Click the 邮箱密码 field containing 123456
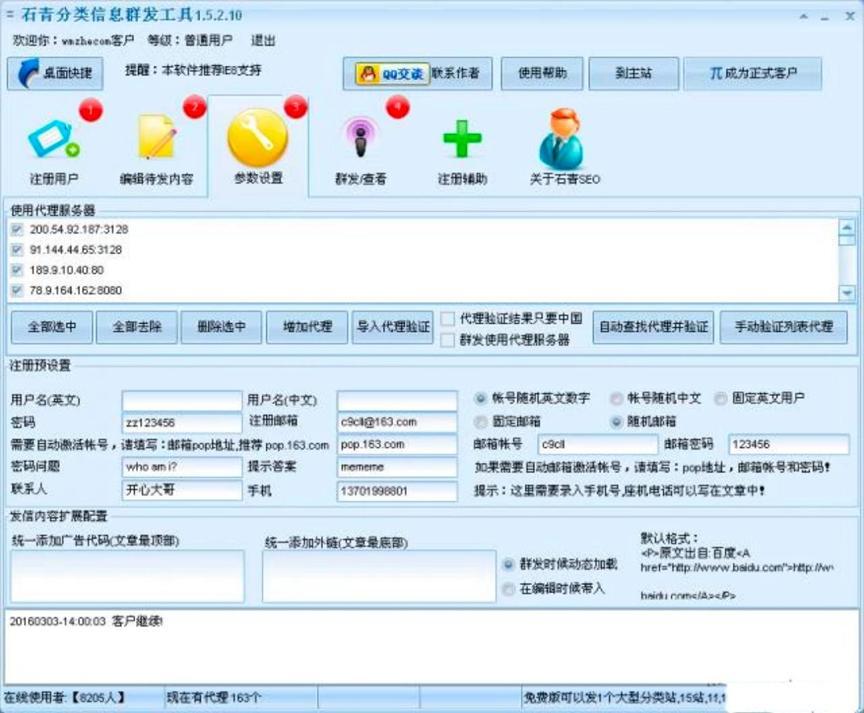The image size is (864, 713). click(x=789, y=445)
